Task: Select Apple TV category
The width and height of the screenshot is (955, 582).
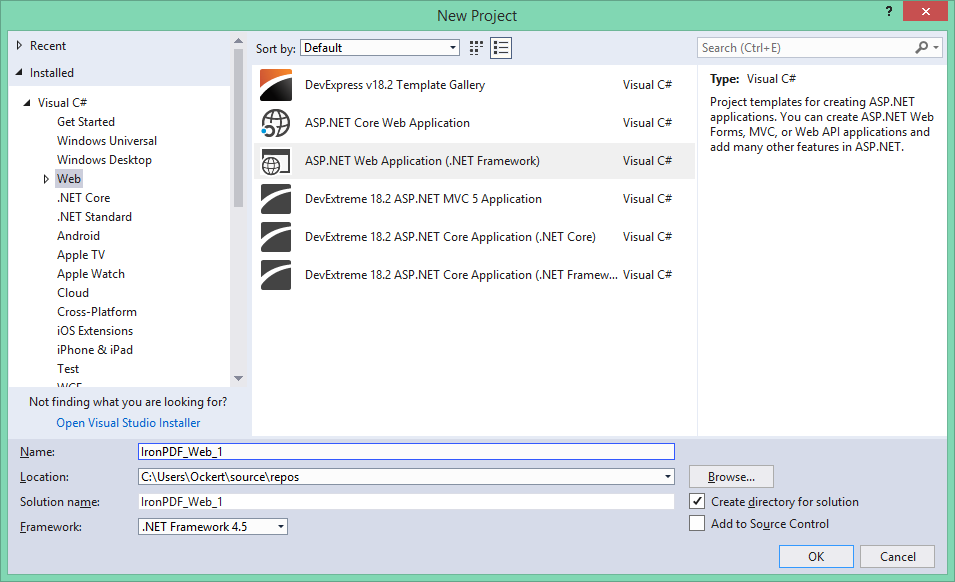Action: [x=81, y=254]
